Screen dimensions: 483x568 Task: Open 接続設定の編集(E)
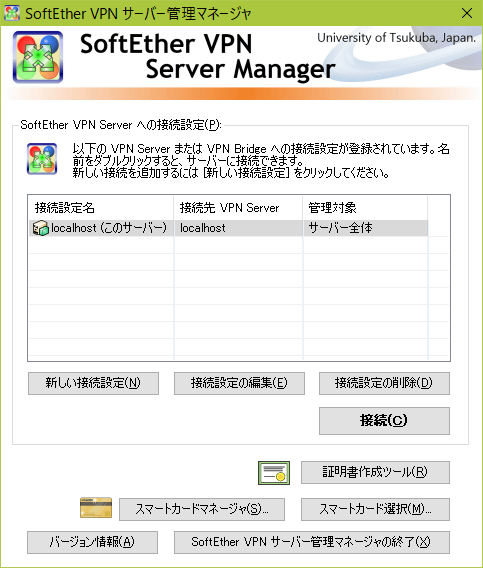[239, 383]
